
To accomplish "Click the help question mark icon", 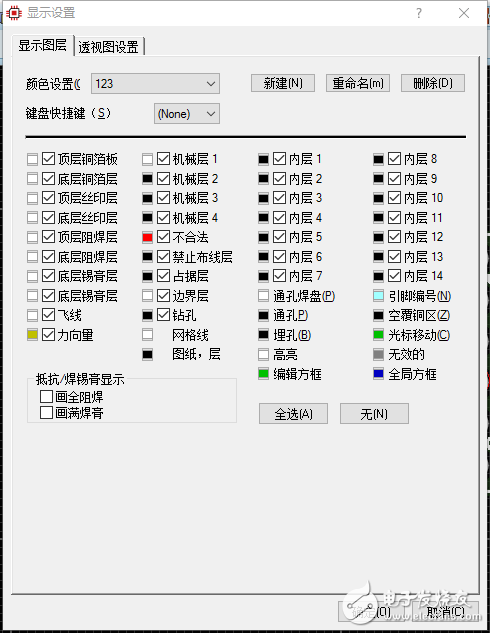I will (x=419, y=13).
